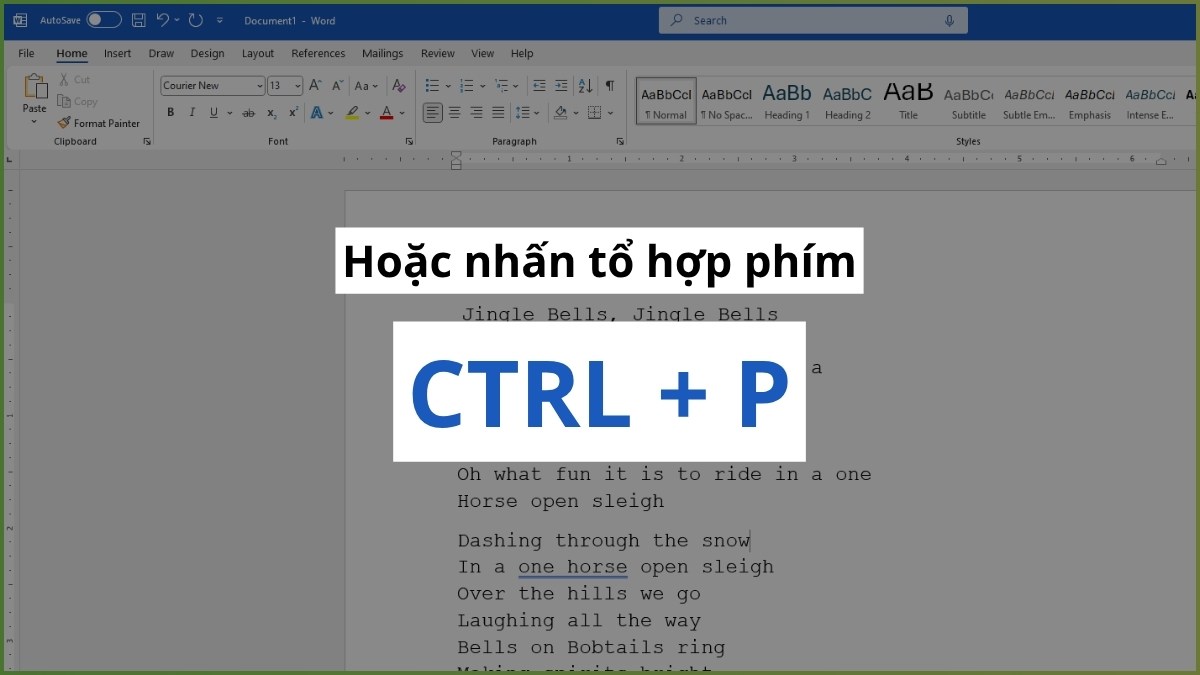The height and width of the screenshot is (675, 1200).
Task: Apply strikethrough to text
Action: (248, 112)
